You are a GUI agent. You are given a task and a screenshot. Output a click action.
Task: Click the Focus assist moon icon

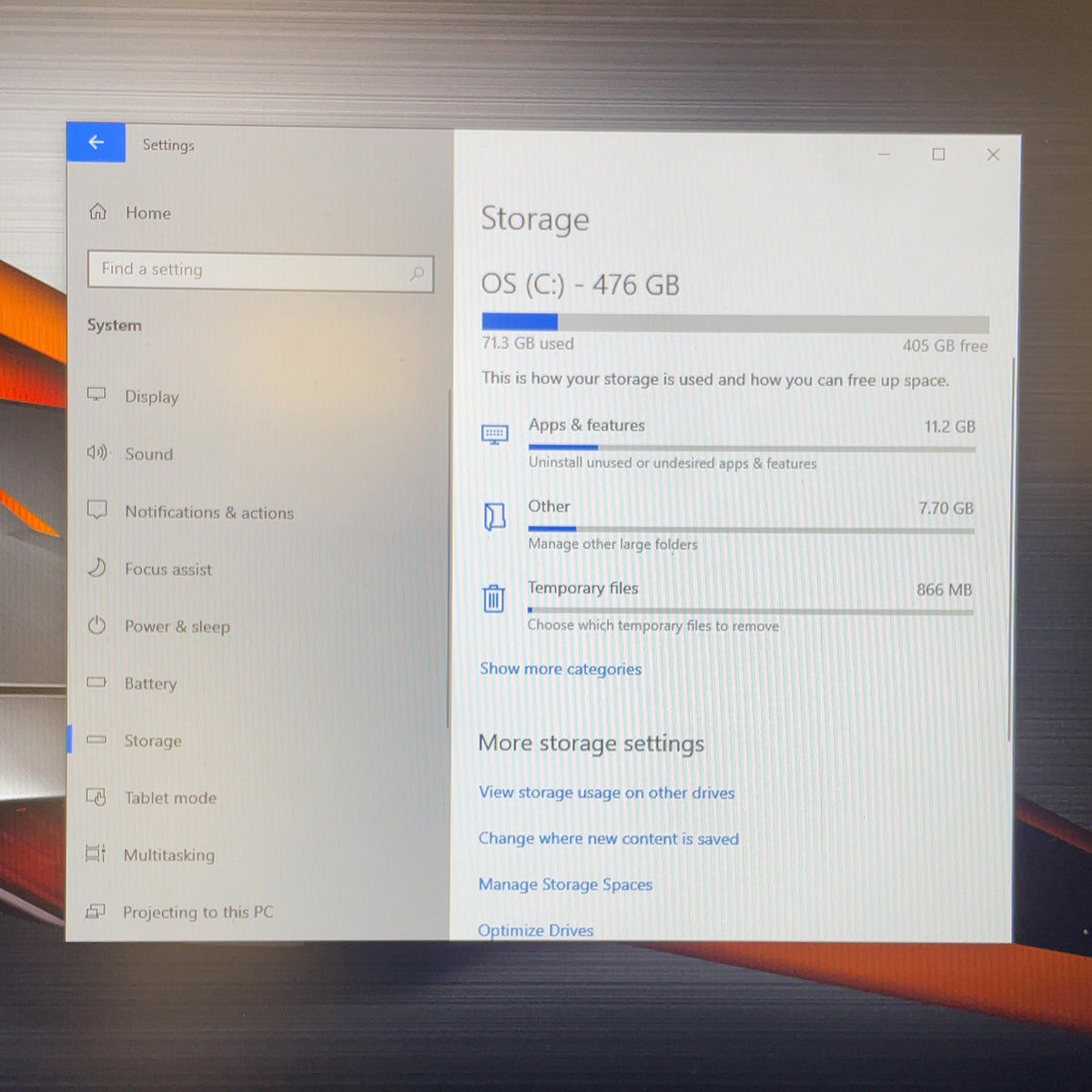point(96,568)
